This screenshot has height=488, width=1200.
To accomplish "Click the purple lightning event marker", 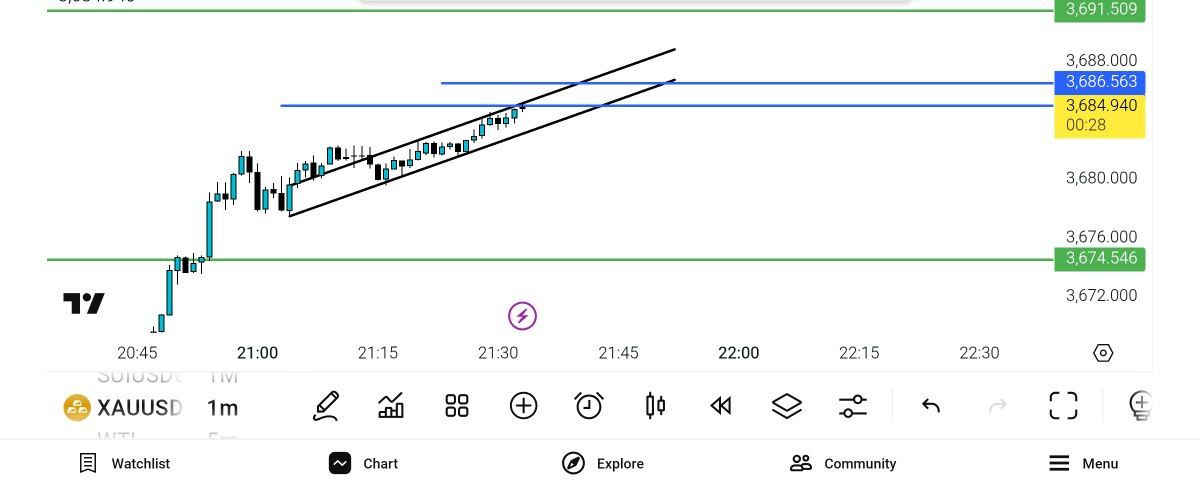I will pos(522,317).
